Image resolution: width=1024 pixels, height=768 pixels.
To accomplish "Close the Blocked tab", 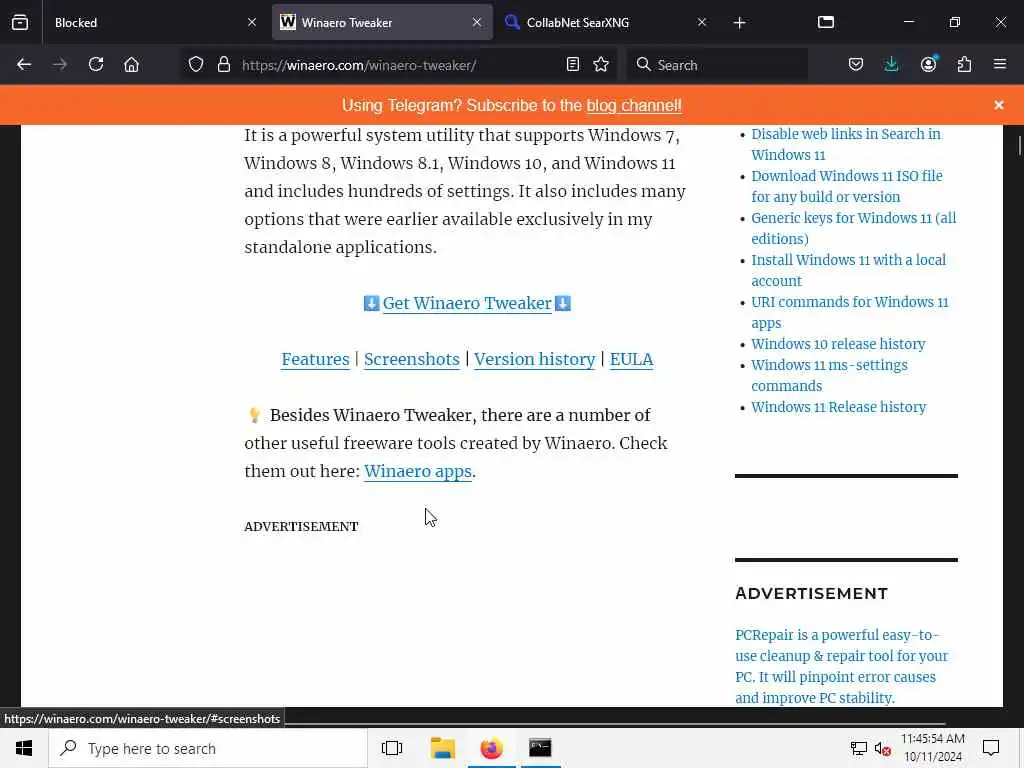I will 251,22.
